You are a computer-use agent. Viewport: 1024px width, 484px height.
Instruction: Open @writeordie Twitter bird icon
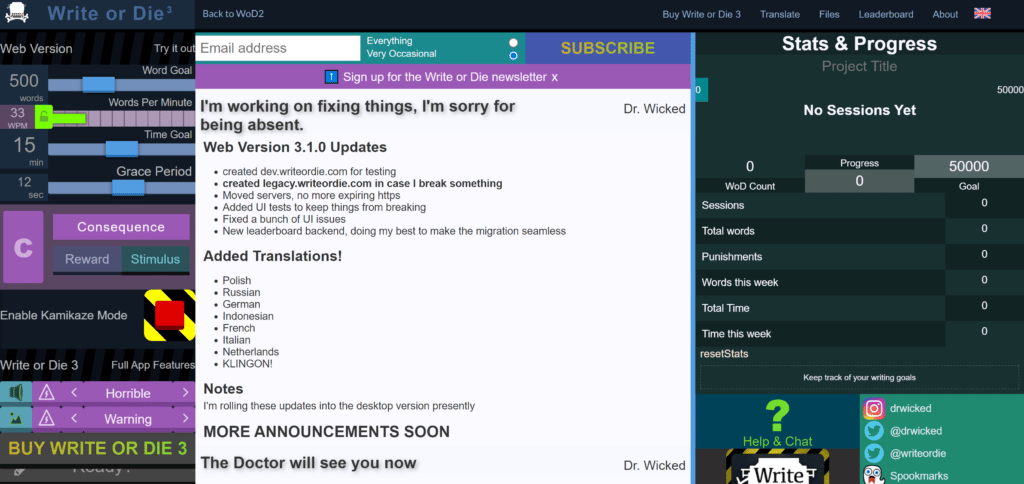pyautogui.click(x=874, y=453)
